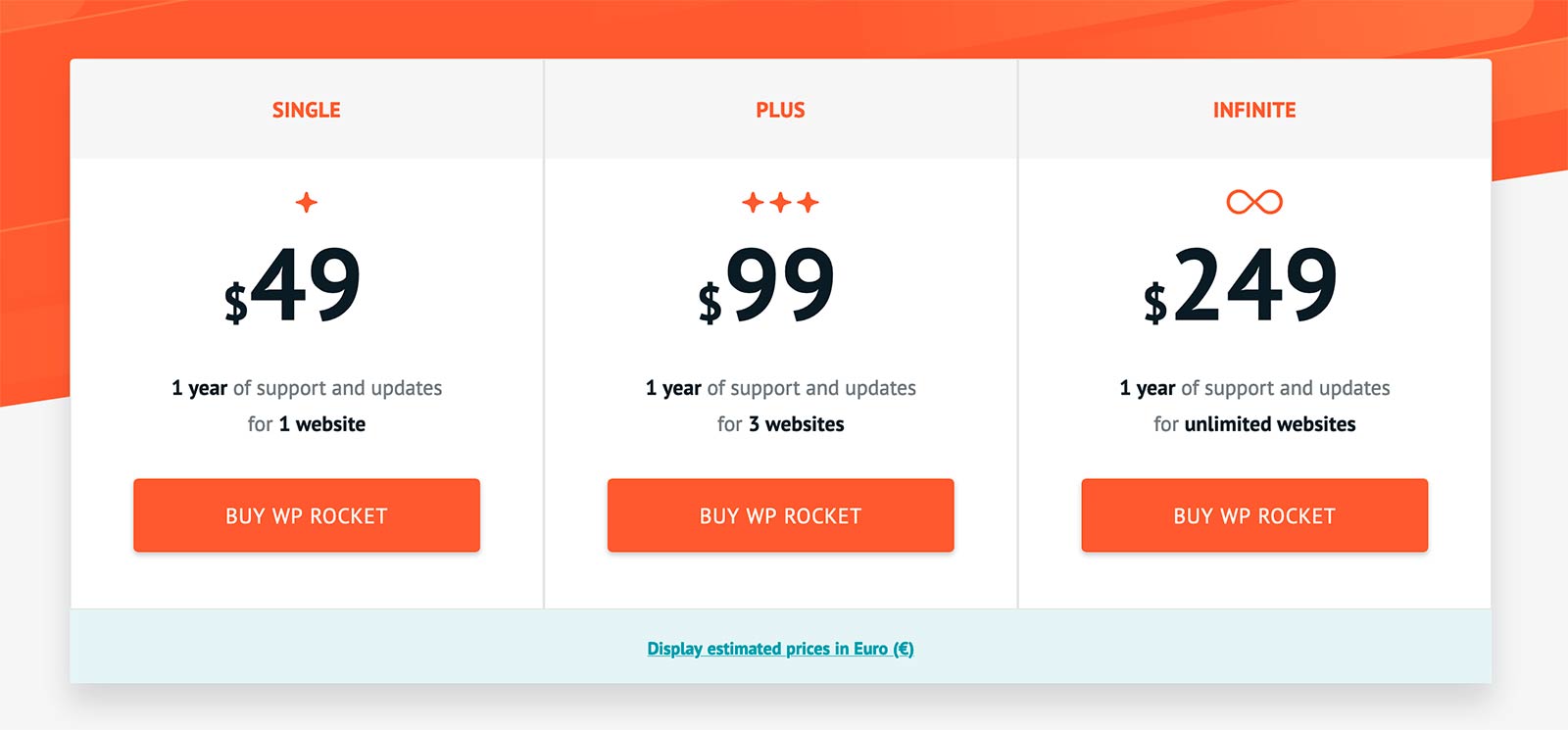Viewport: 1568px width, 730px height.
Task: Open Display estimated prices in Euro link
Action: (780, 648)
